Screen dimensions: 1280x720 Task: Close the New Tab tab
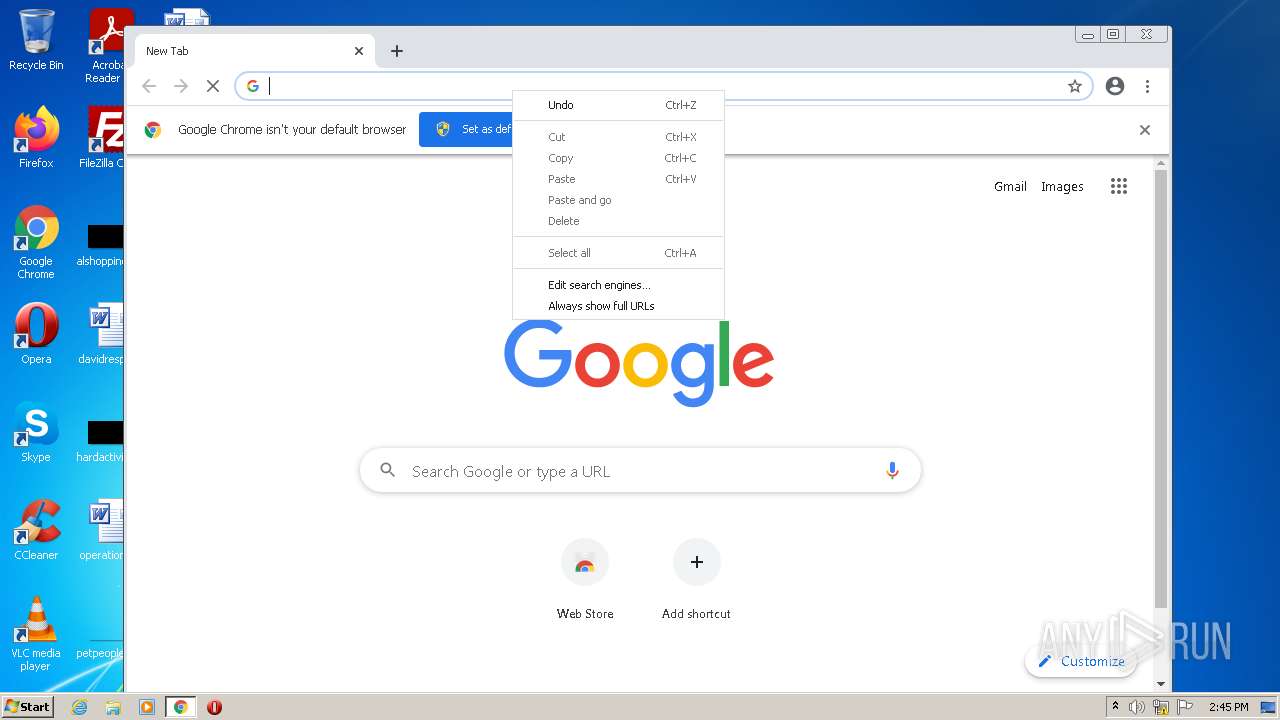click(359, 51)
